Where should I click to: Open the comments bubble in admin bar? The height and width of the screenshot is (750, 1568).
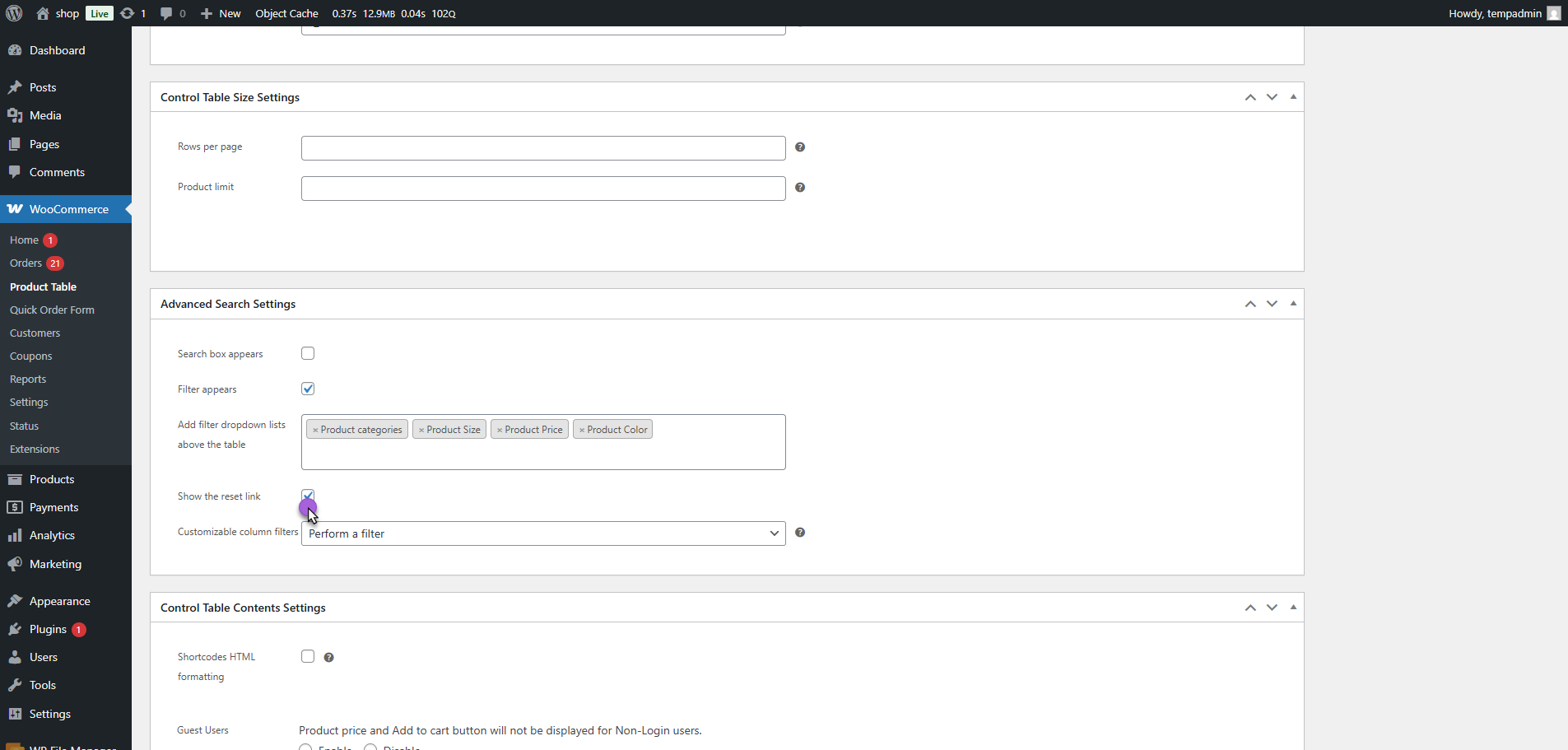[173, 13]
